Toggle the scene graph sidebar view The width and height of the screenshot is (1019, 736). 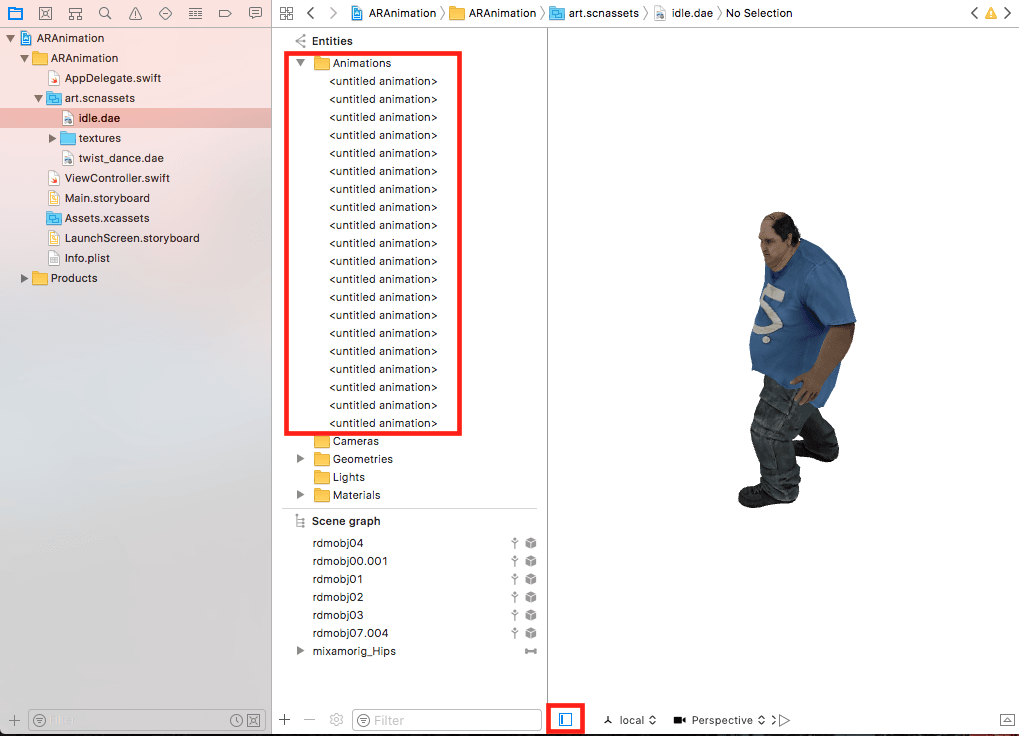pos(566,719)
